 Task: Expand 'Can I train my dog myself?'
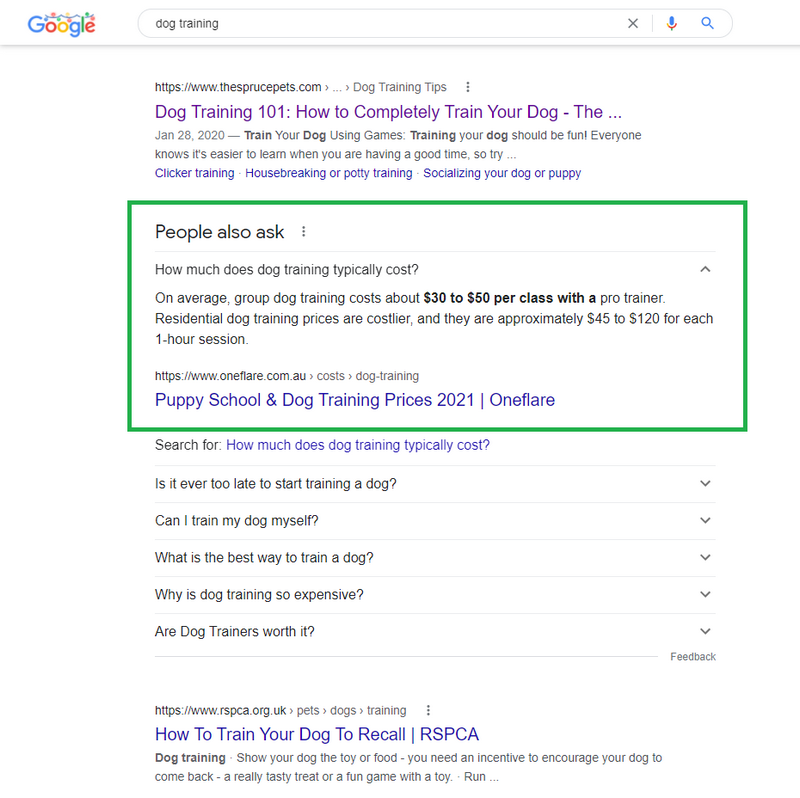[435, 521]
